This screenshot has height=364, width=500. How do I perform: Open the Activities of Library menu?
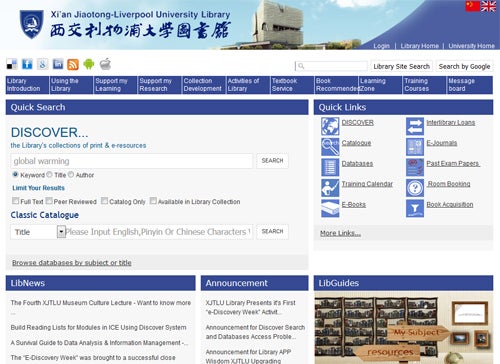(x=248, y=85)
